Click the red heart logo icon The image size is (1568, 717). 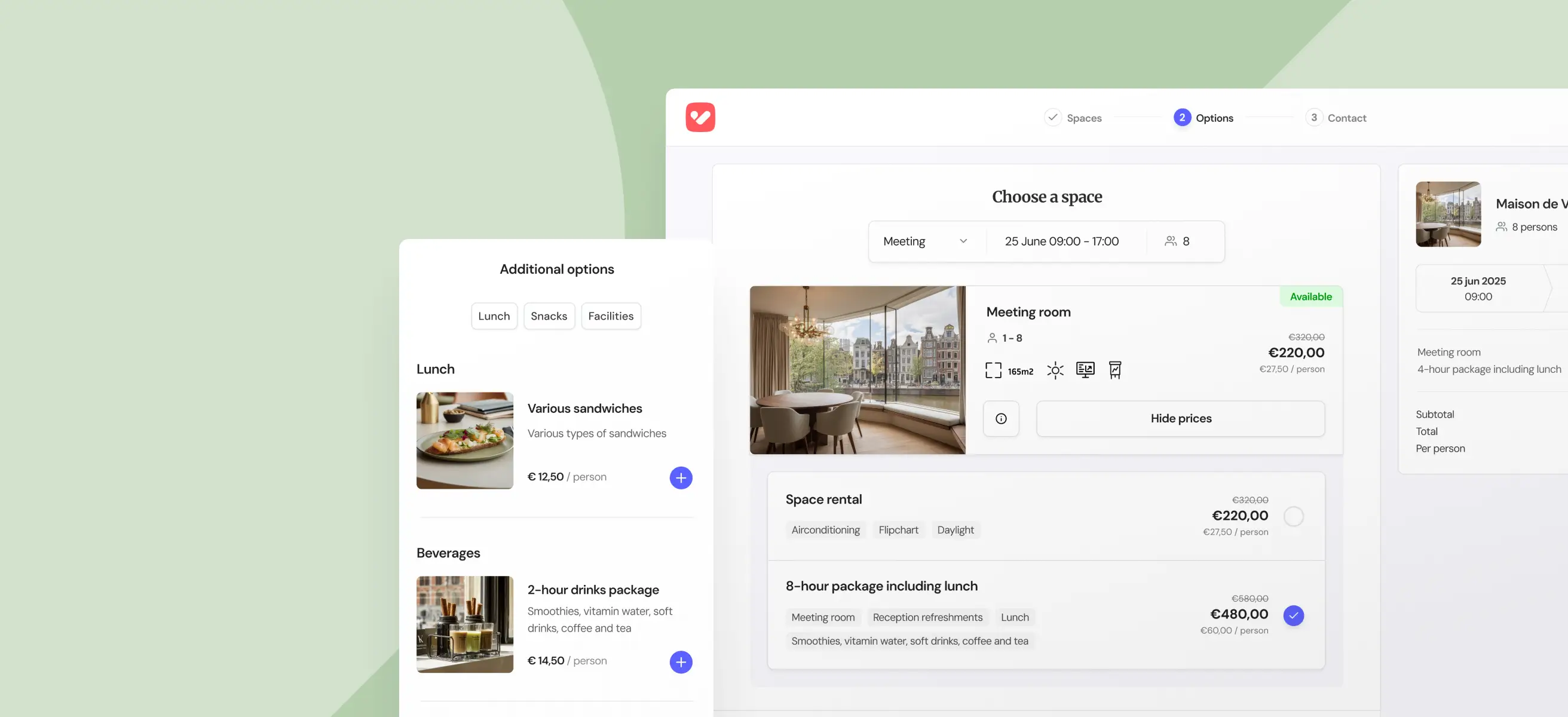click(700, 118)
